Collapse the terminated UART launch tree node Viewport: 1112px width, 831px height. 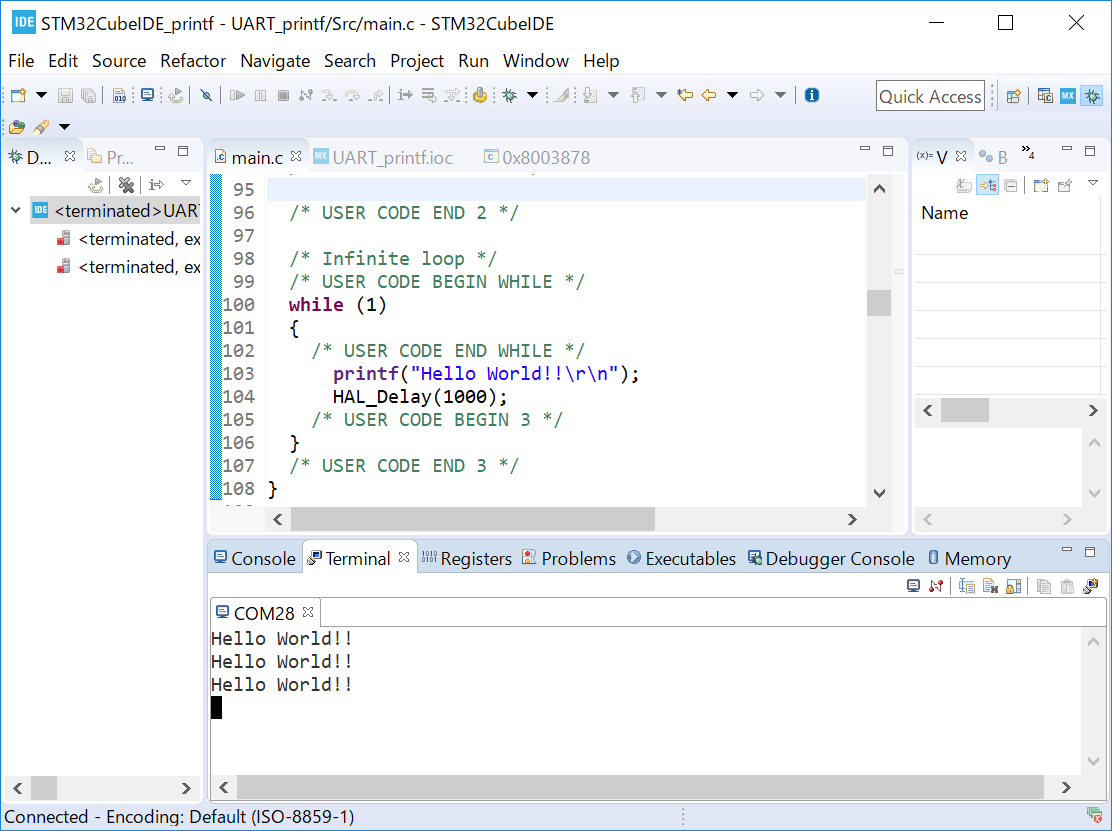pos(16,211)
